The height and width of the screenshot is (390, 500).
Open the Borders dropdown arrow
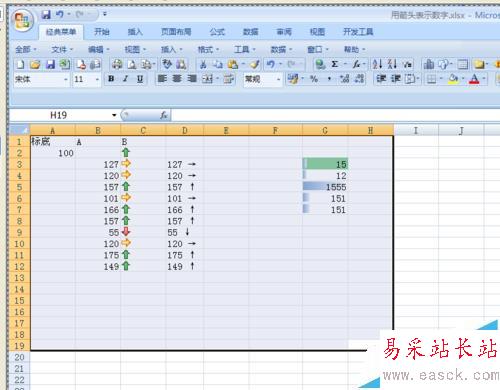pos(441,79)
